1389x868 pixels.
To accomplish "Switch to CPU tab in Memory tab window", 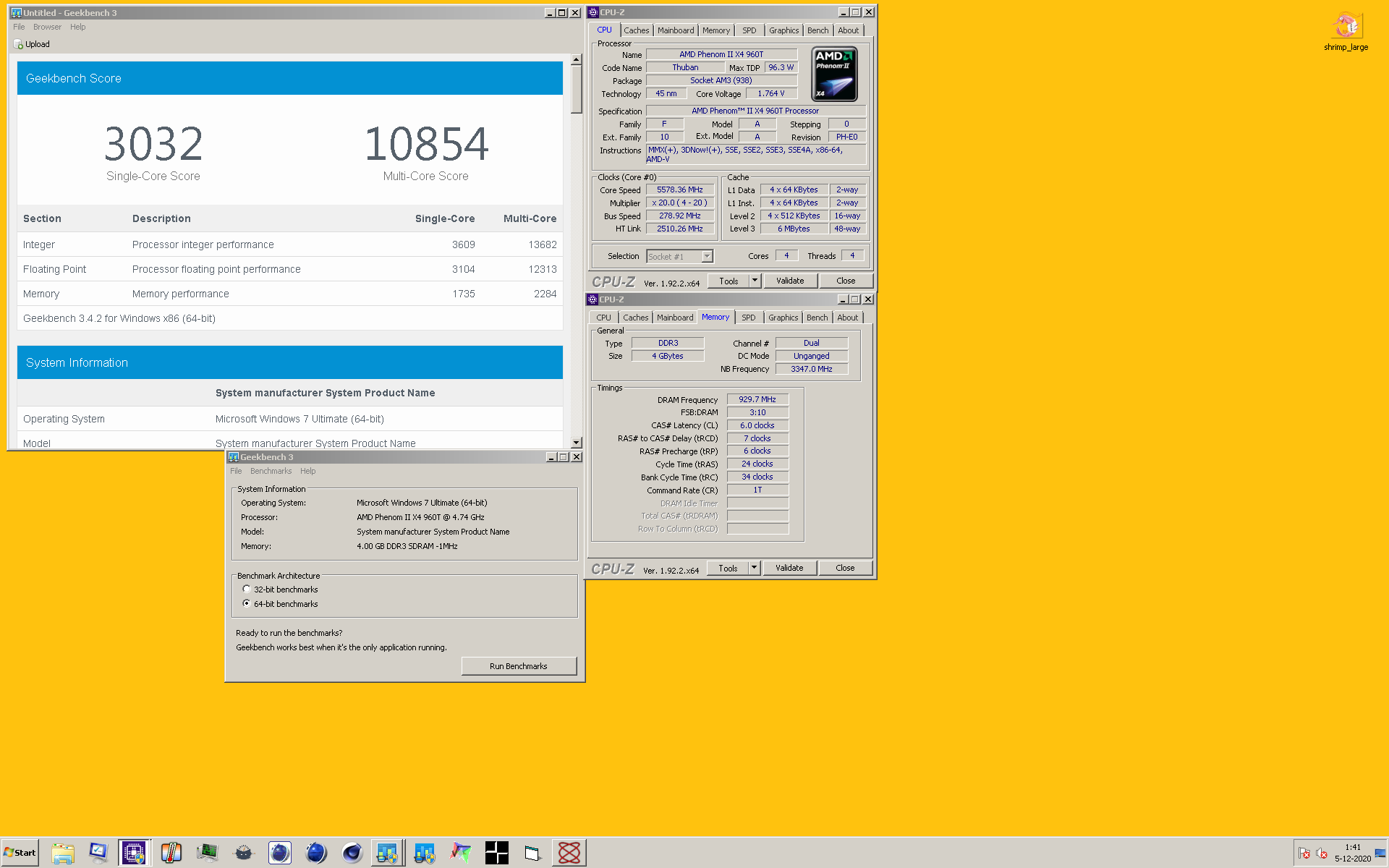I will (604, 318).
